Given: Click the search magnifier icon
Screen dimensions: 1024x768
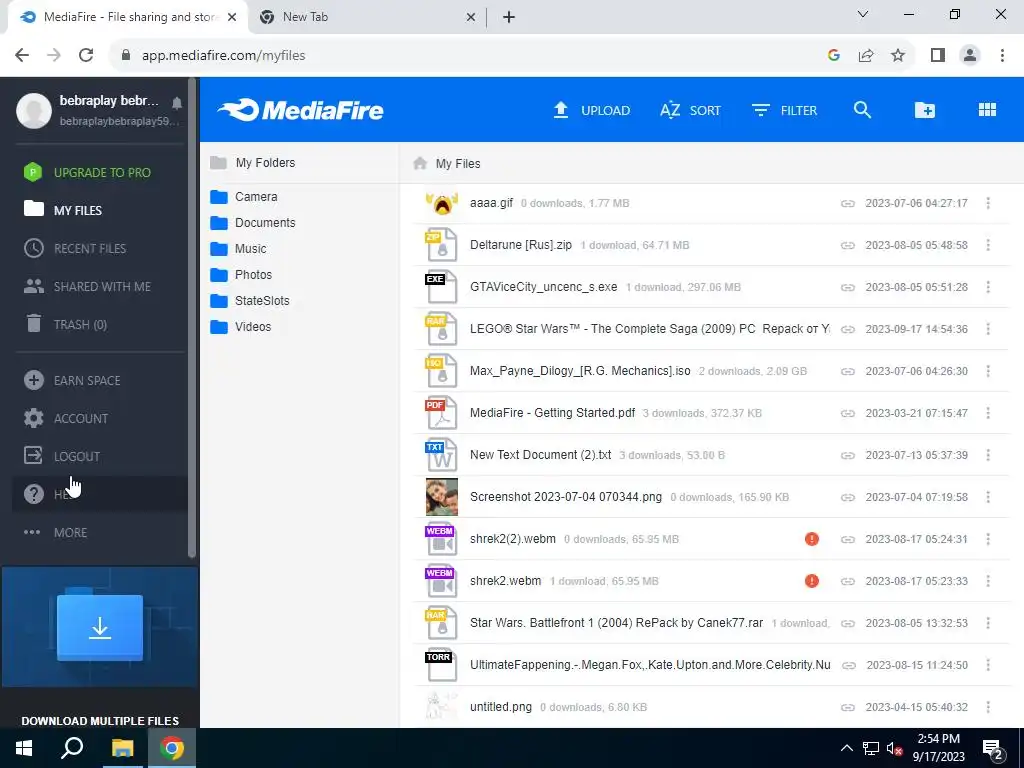Looking at the screenshot, I should [862, 110].
